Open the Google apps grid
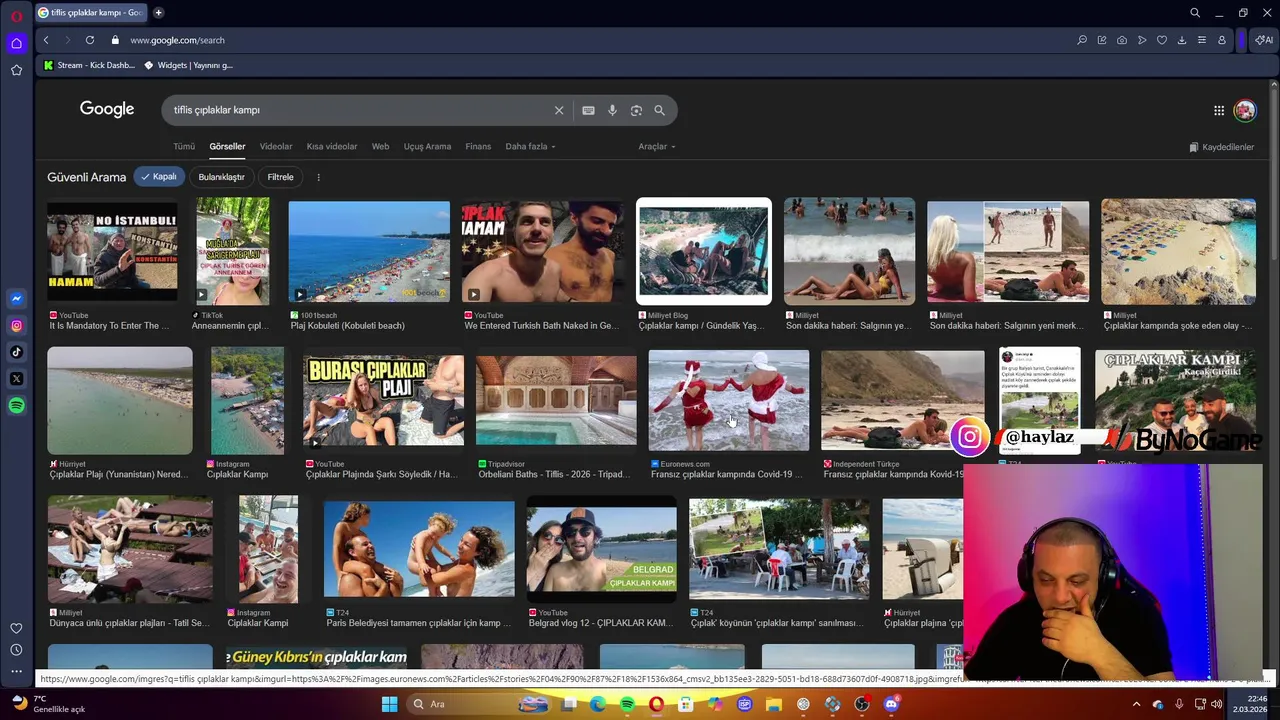The image size is (1280, 720). [1219, 111]
